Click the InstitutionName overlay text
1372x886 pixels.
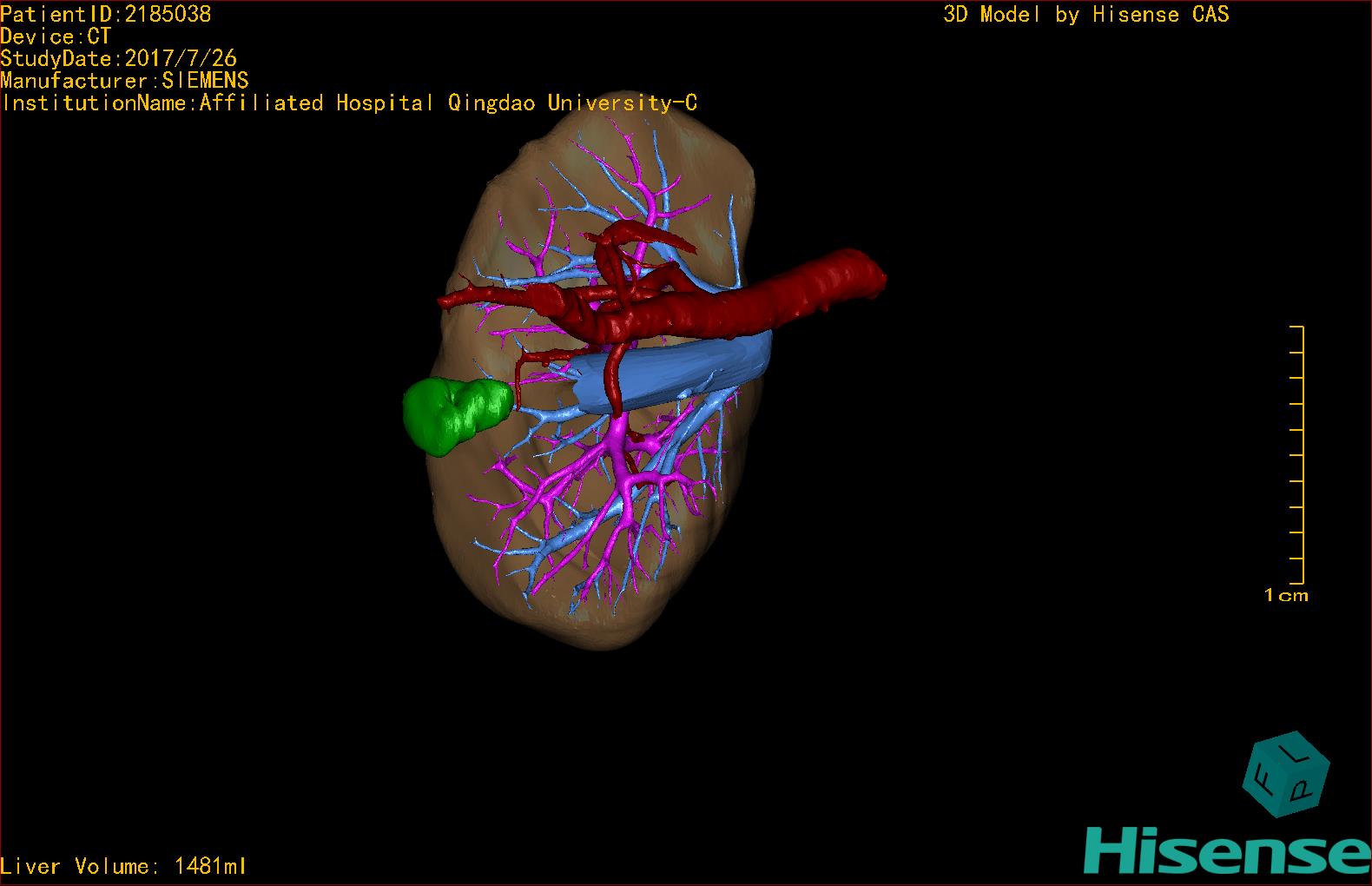[x=349, y=103]
